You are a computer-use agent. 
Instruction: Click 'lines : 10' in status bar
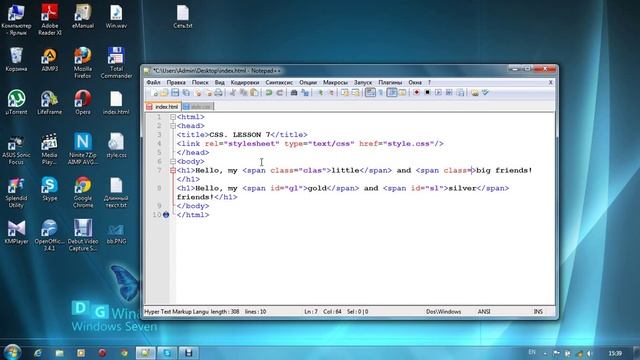click(x=256, y=311)
